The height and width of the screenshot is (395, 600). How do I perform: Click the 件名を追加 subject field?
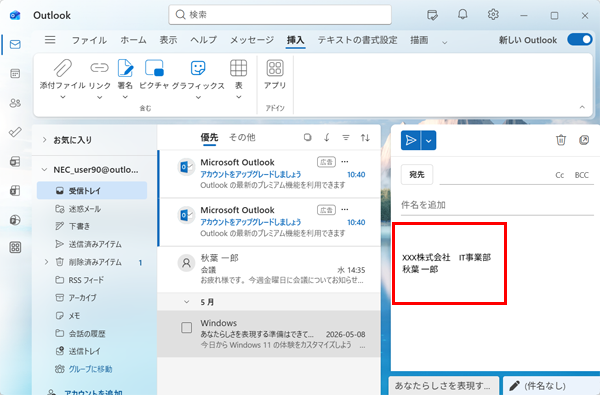point(497,205)
